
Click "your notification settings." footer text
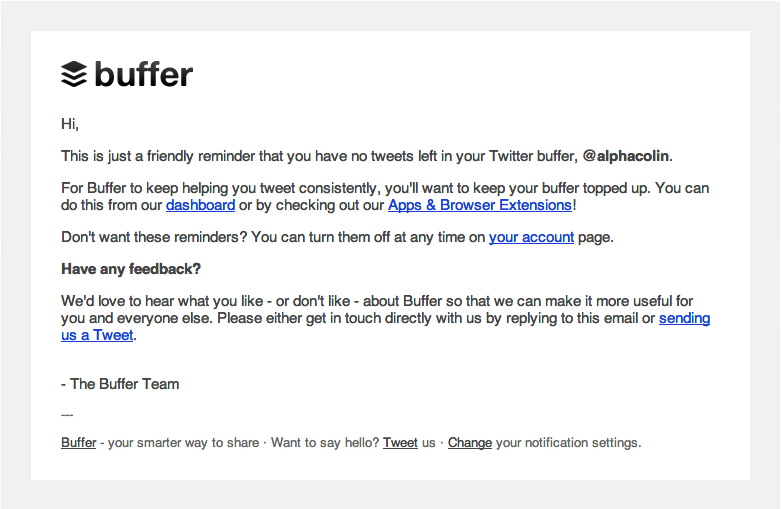pos(568,443)
